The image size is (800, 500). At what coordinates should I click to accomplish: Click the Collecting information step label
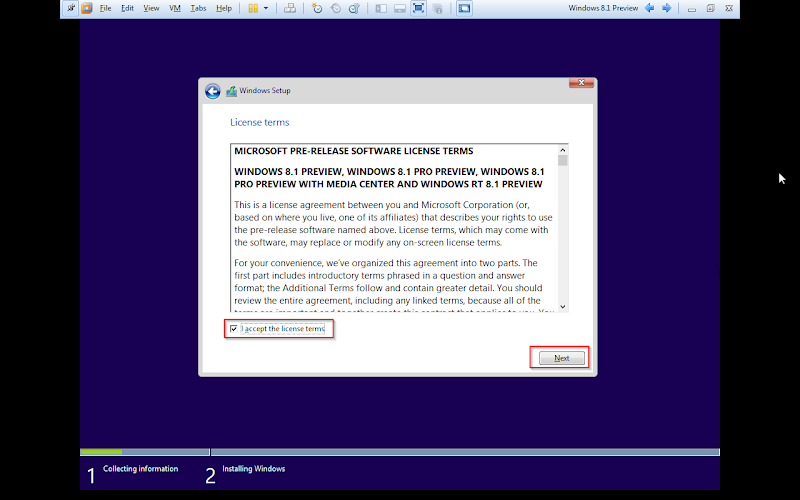(x=140, y=469)
